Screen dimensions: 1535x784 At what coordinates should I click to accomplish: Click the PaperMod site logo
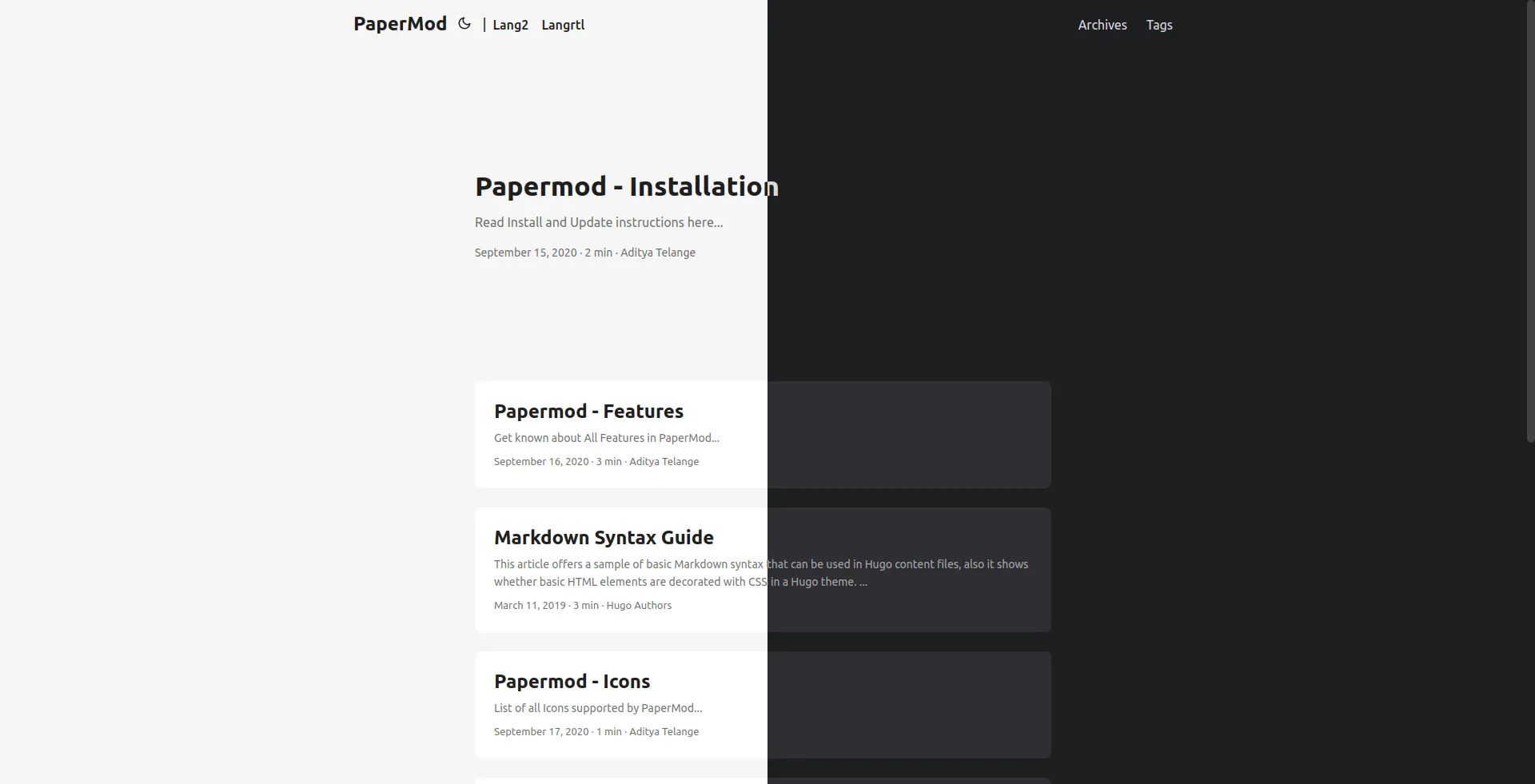click(x=399, y=23)
